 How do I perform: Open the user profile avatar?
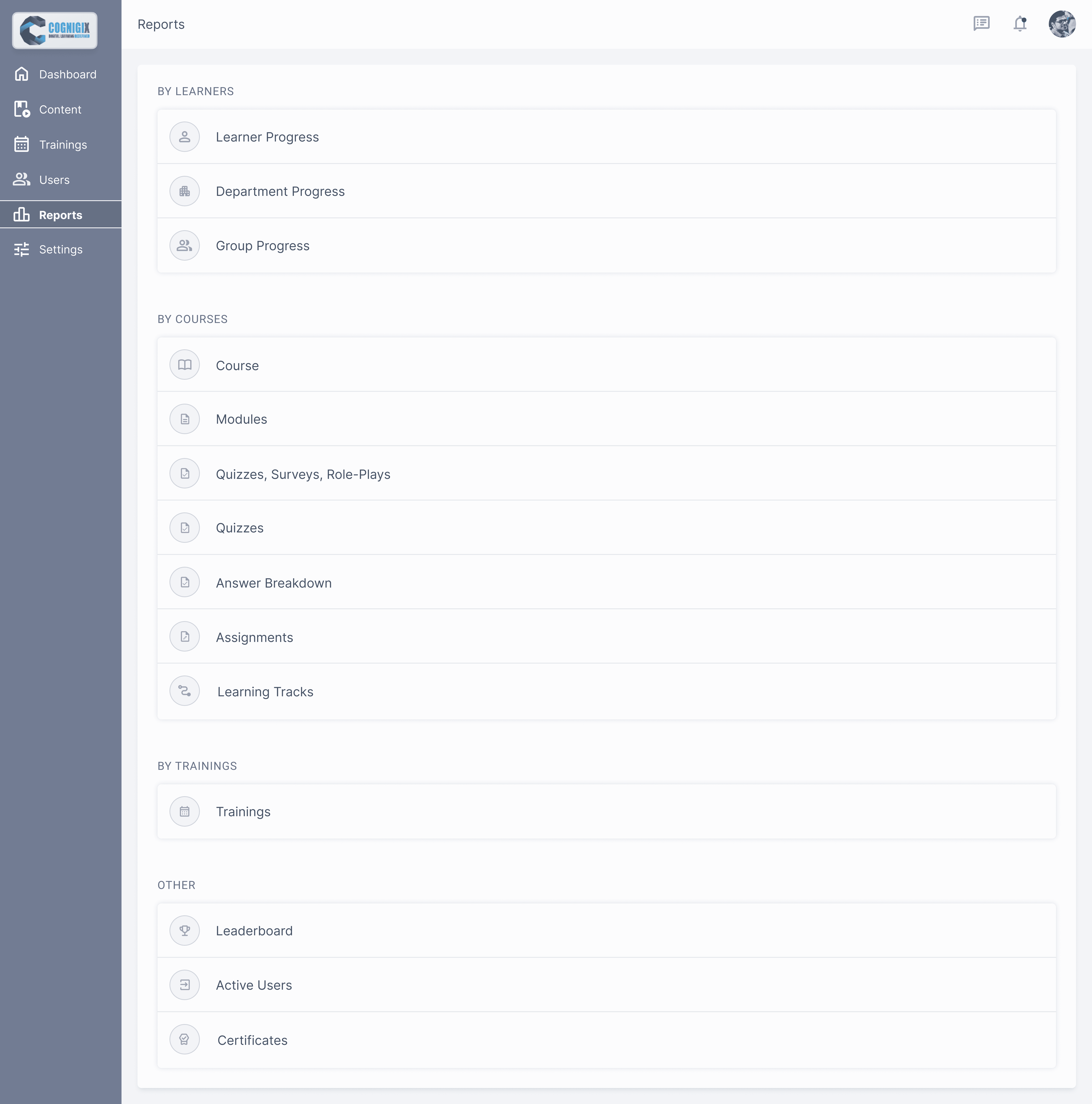(1062, 24)
